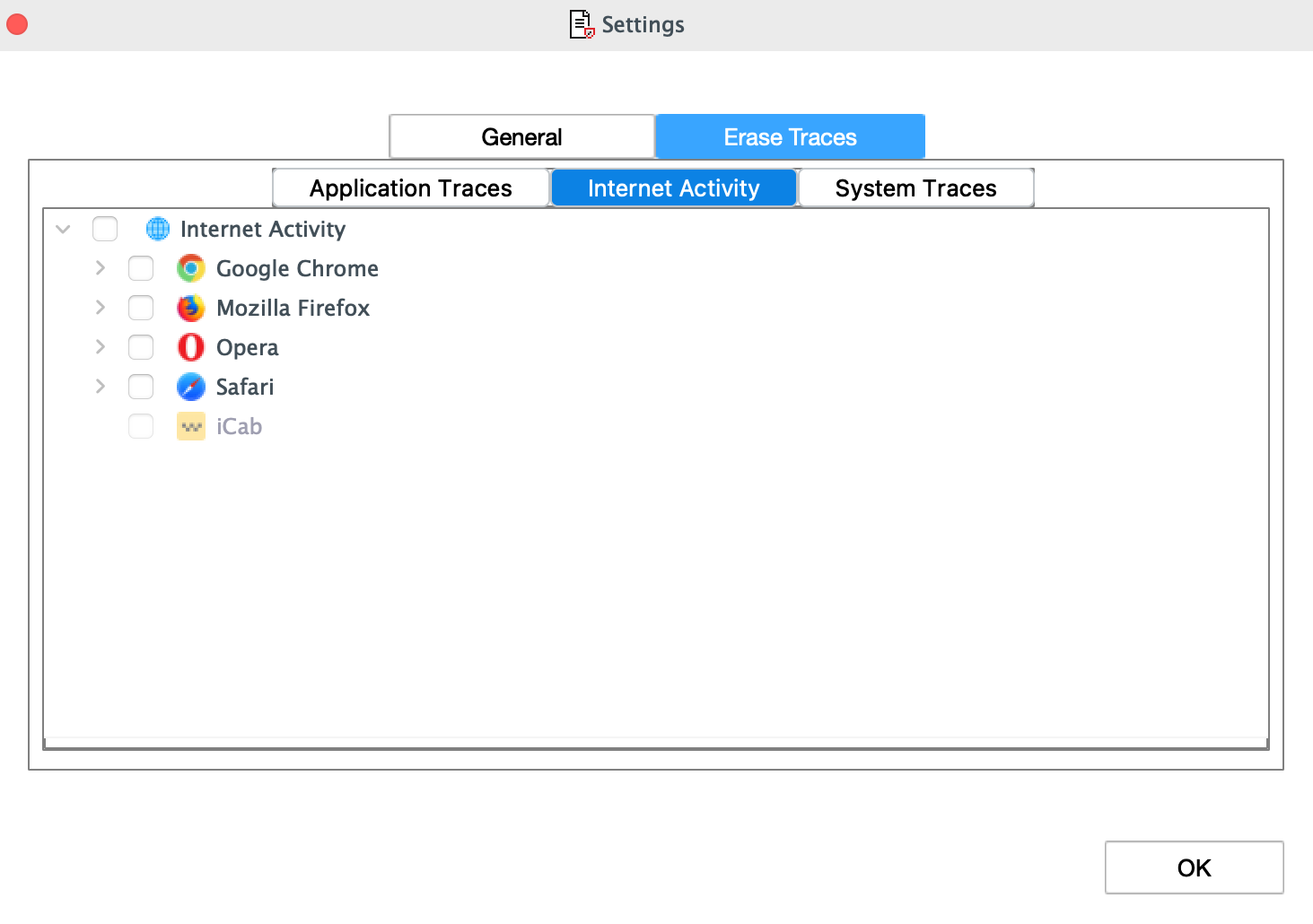This screenshot has width=1313, height=924.
Task: Click the Google Chrome icon
Action: [191, 268]
